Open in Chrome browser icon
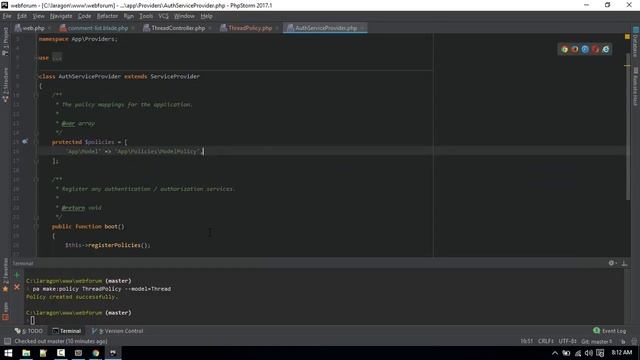 pyautogui.click(x=564, y=49)
